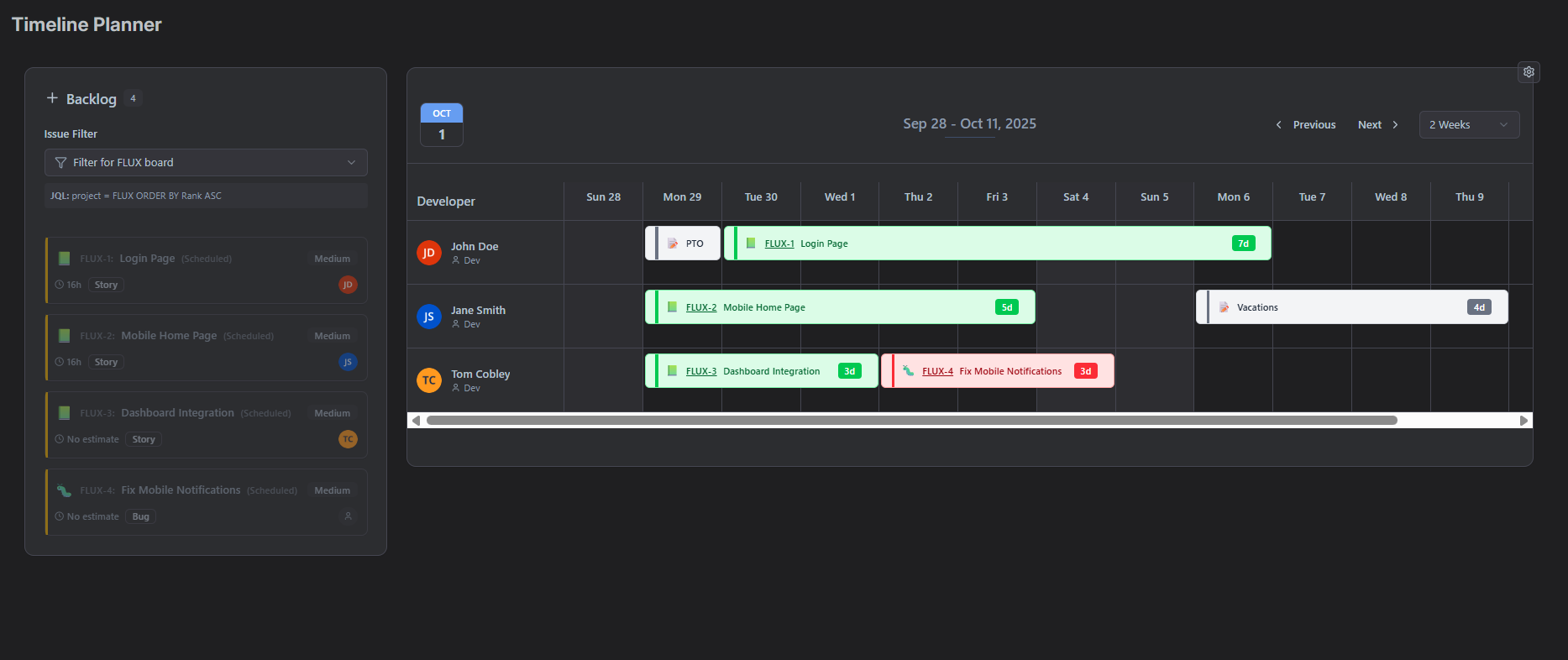Go to the Next time period
Viewport: 1568px width, 660px height.
1377,125
